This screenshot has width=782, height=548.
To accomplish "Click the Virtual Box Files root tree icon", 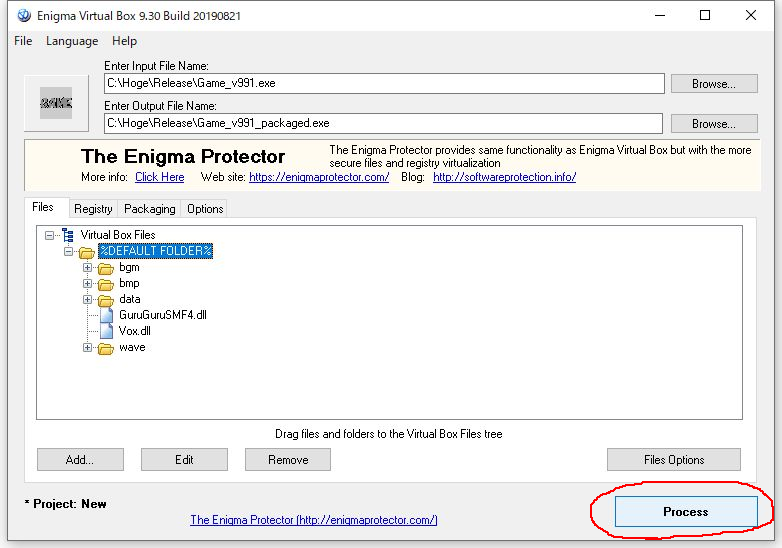I will (68, 235).
